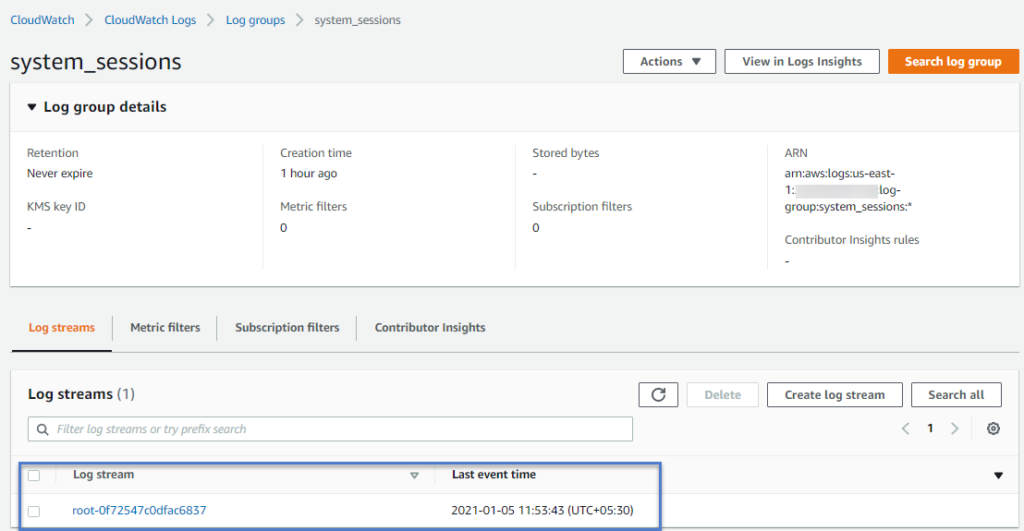1024x531 pixels.
Task: Switch to the Log streams tab
Action: (x=61, y=328)
